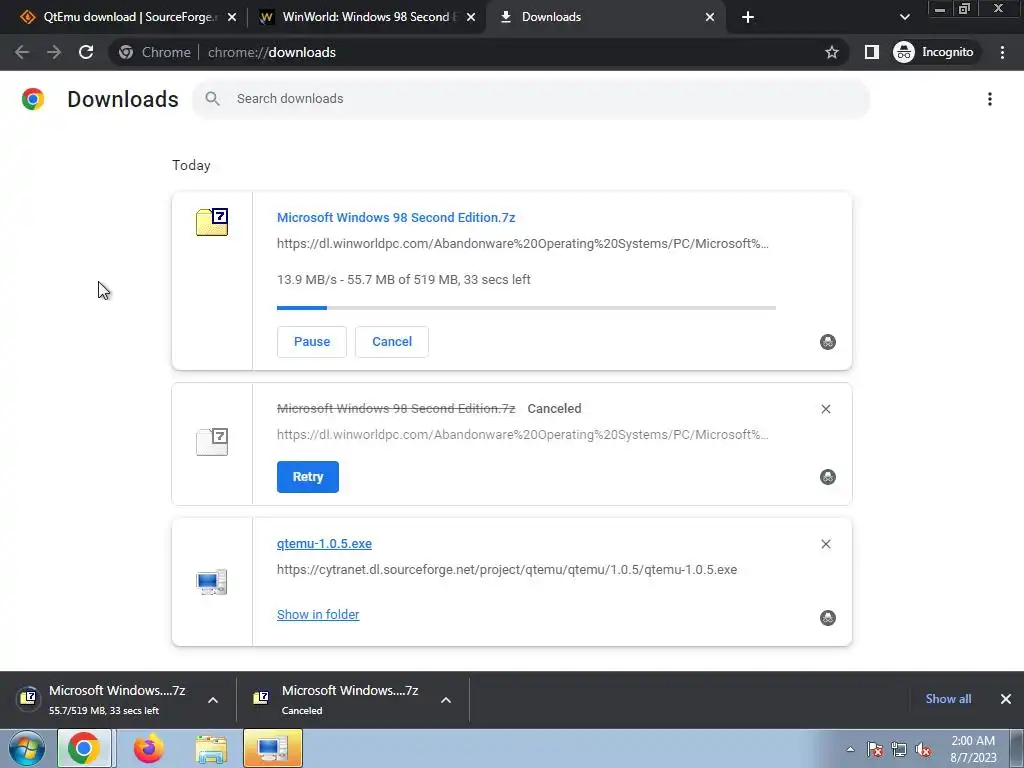This screenshot has height=768, width=1024.
Task: Close the download shelf
Action: (x=1006, y=699)
